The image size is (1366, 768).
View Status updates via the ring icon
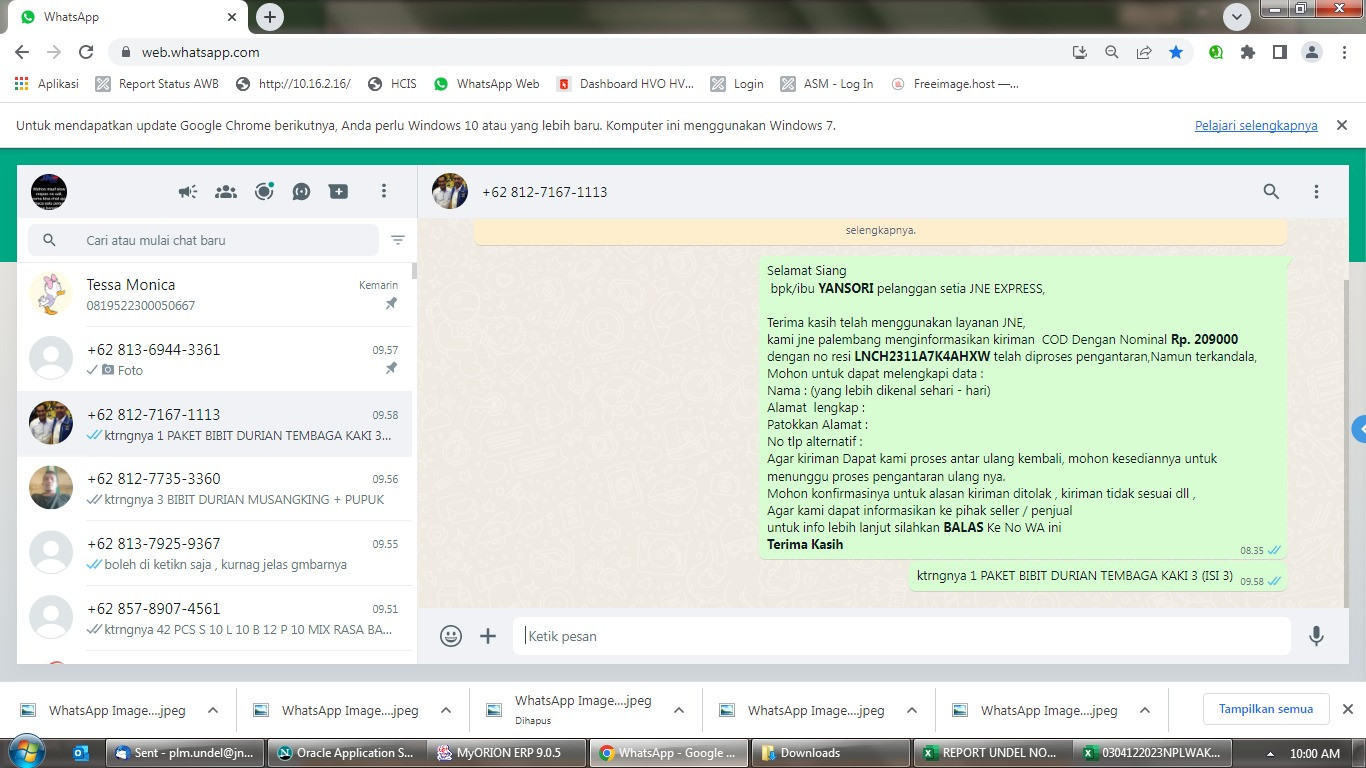click(x=264, y=192)
